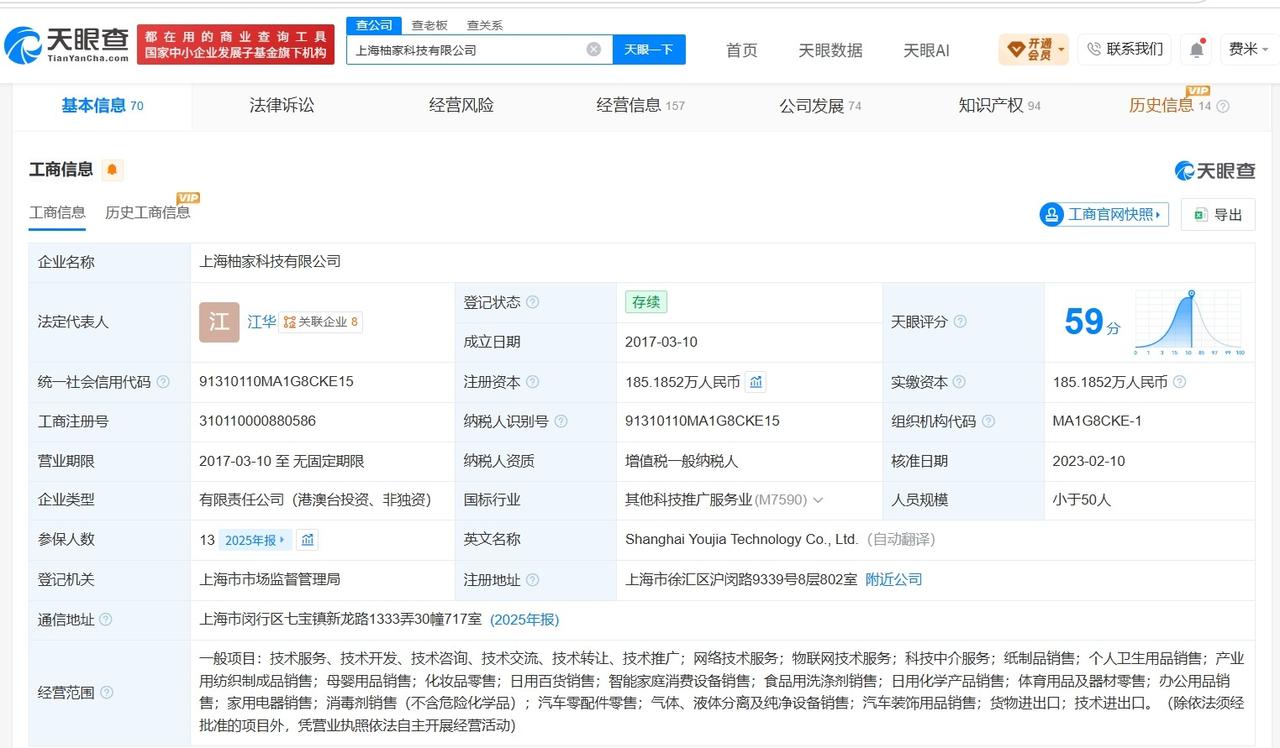Clear the search box with the X icon
Viewport: 1280px width, 748px height.
(x=594, y=49)
